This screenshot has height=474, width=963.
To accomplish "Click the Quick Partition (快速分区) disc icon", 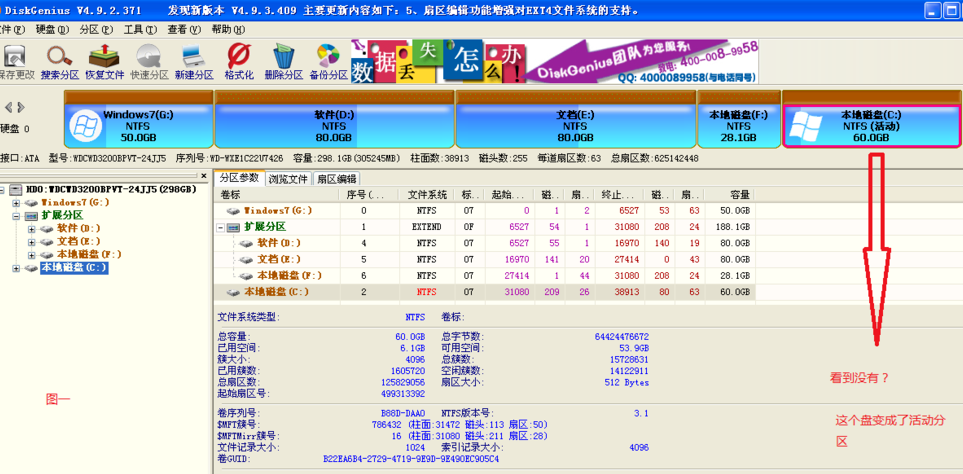I will point(149,56).
